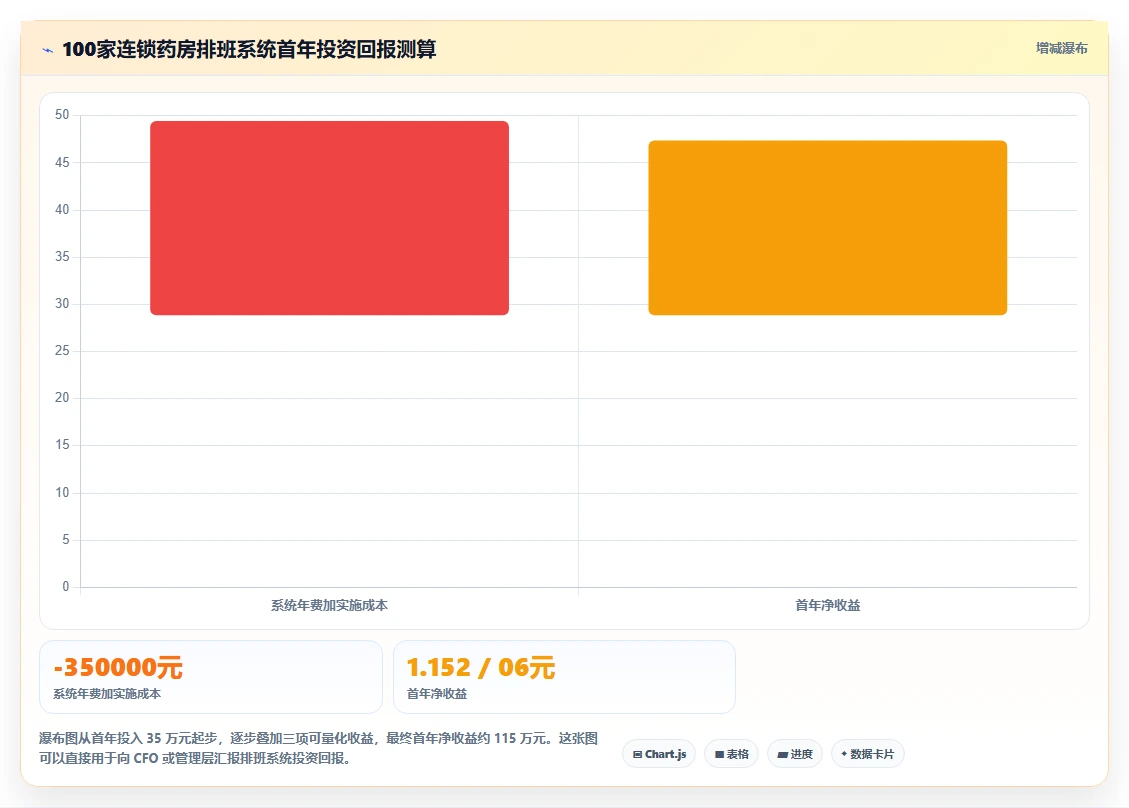Select the 数据卡片 tag chip

click(868, 754)
